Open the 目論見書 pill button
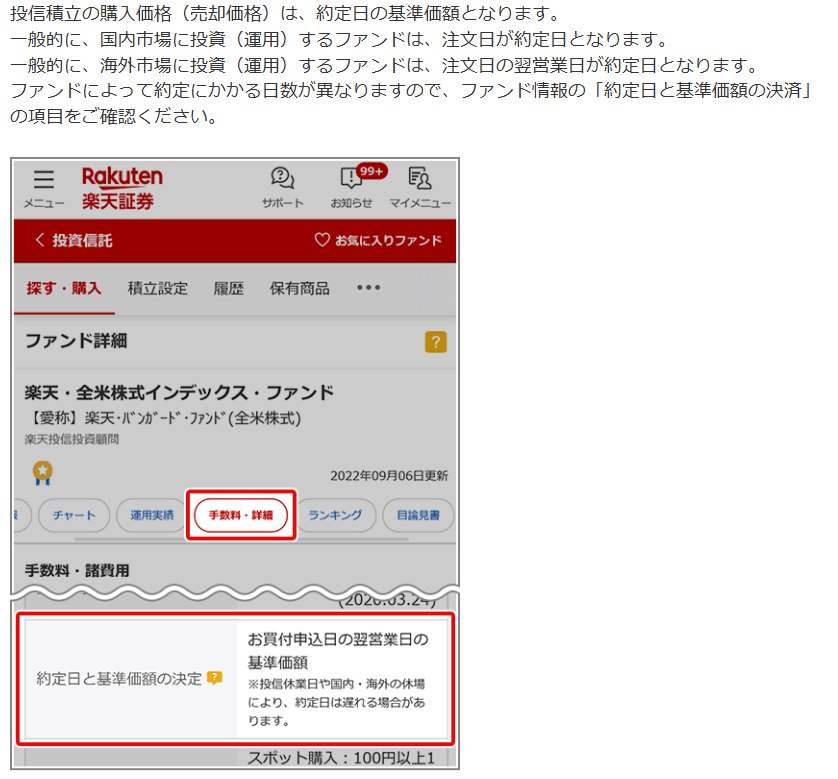The width and height of the screenshot is (838, 779). click(418, 515)
